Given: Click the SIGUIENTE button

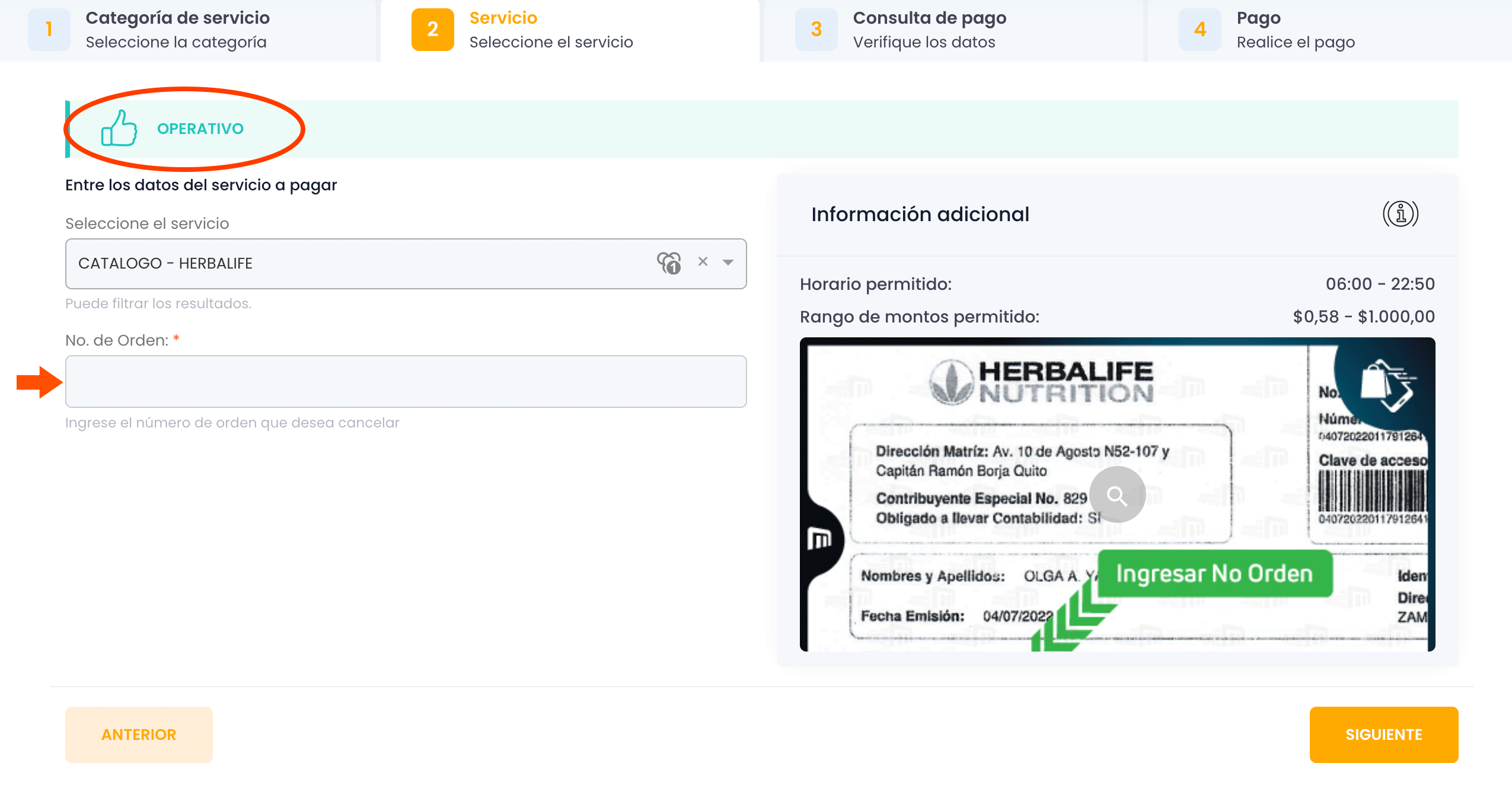Looking at the screenshot, I should [1384, 735].
